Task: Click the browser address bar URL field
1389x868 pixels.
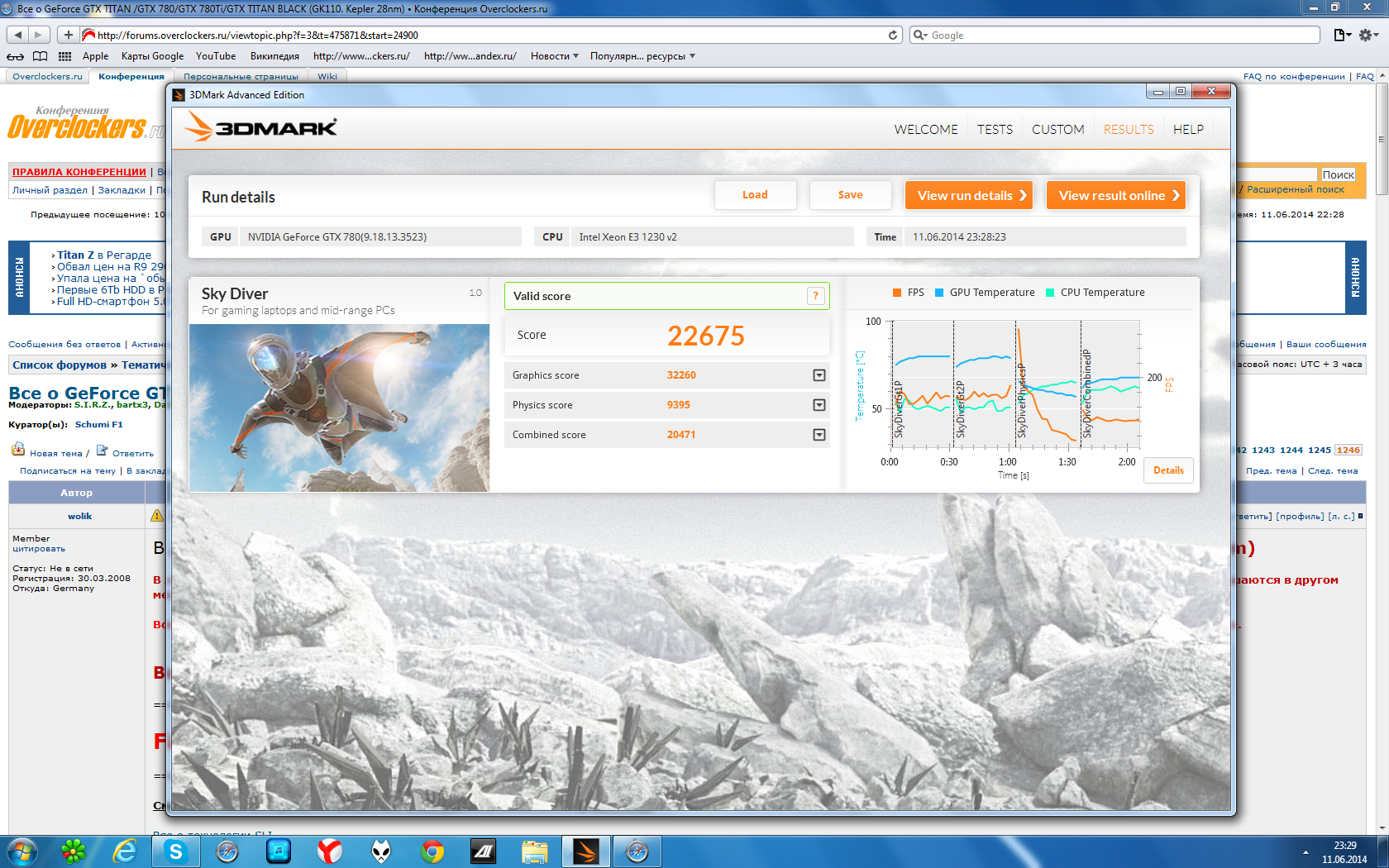Action: tap(491, 35)
